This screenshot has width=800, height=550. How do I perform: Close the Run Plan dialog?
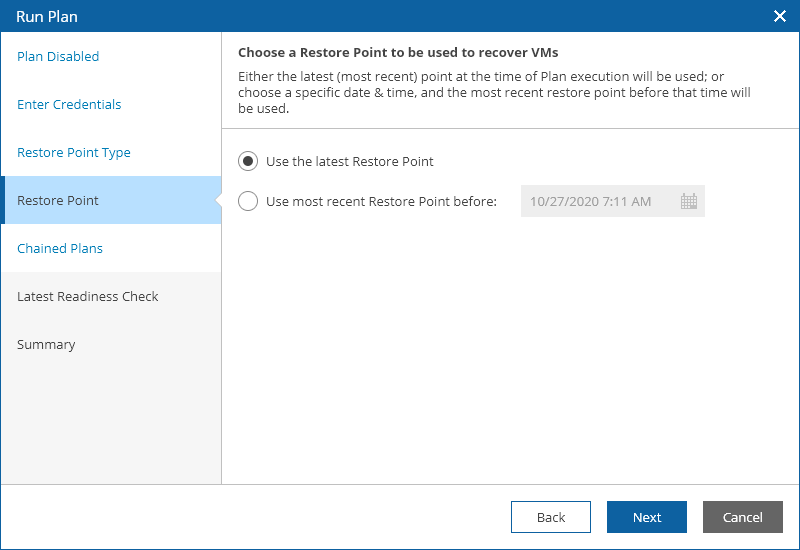pyautogui.click(x=780, y=16)
